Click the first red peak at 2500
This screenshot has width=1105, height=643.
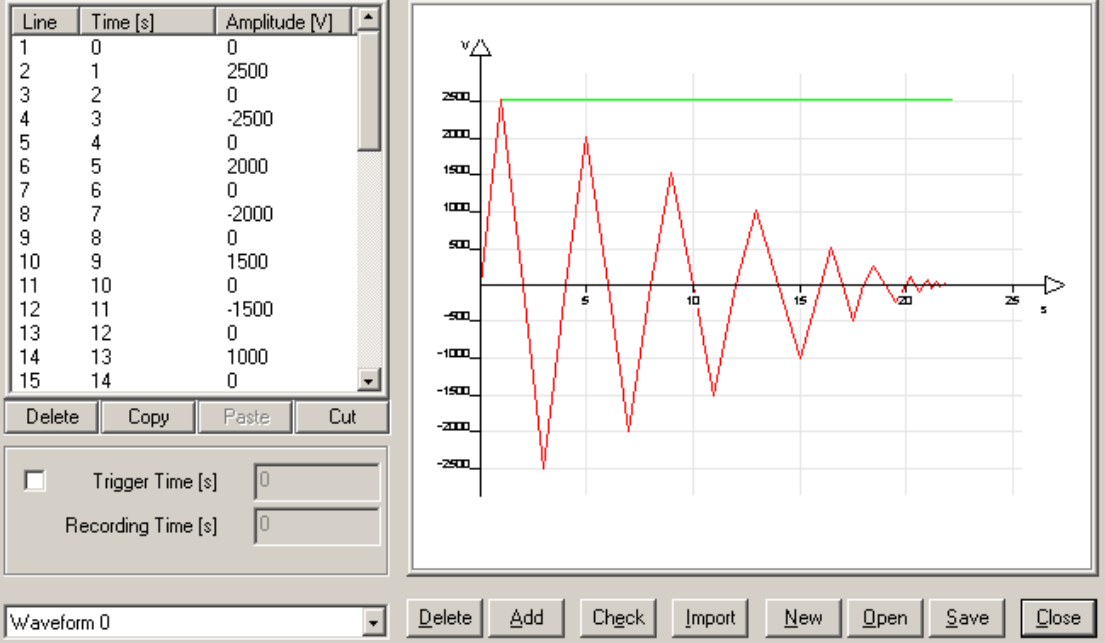[x=501, y=101]
